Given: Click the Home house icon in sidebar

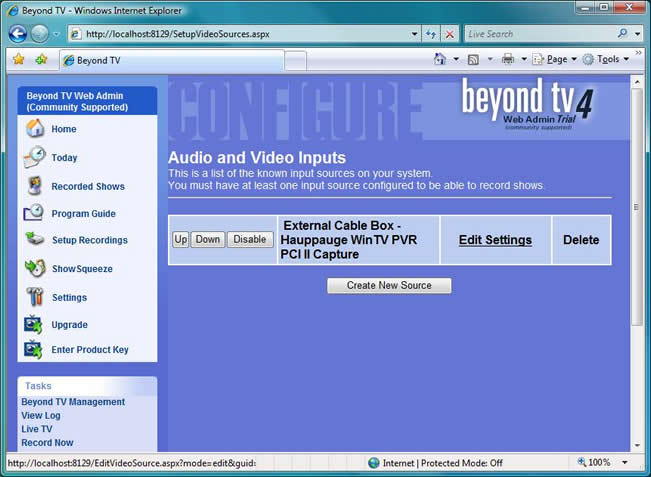Looking at the screenshot, I should [35, 128].
